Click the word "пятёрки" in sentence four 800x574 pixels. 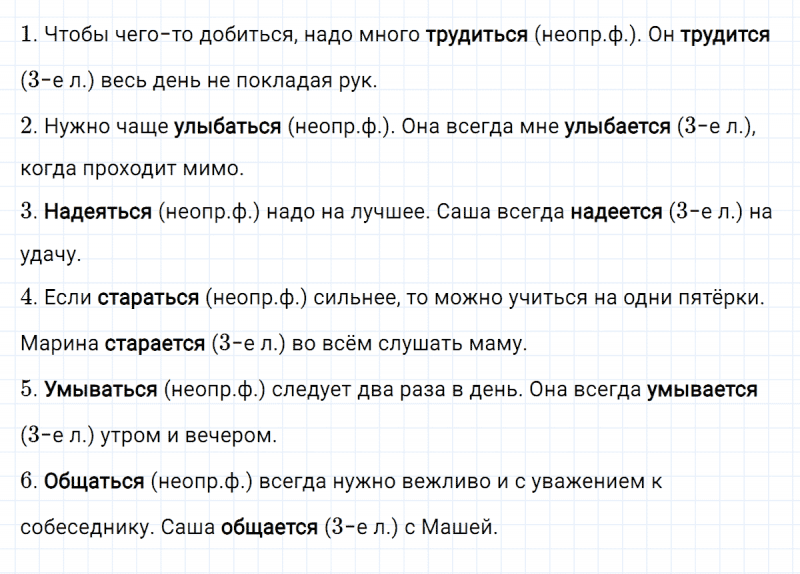point(725,299)
